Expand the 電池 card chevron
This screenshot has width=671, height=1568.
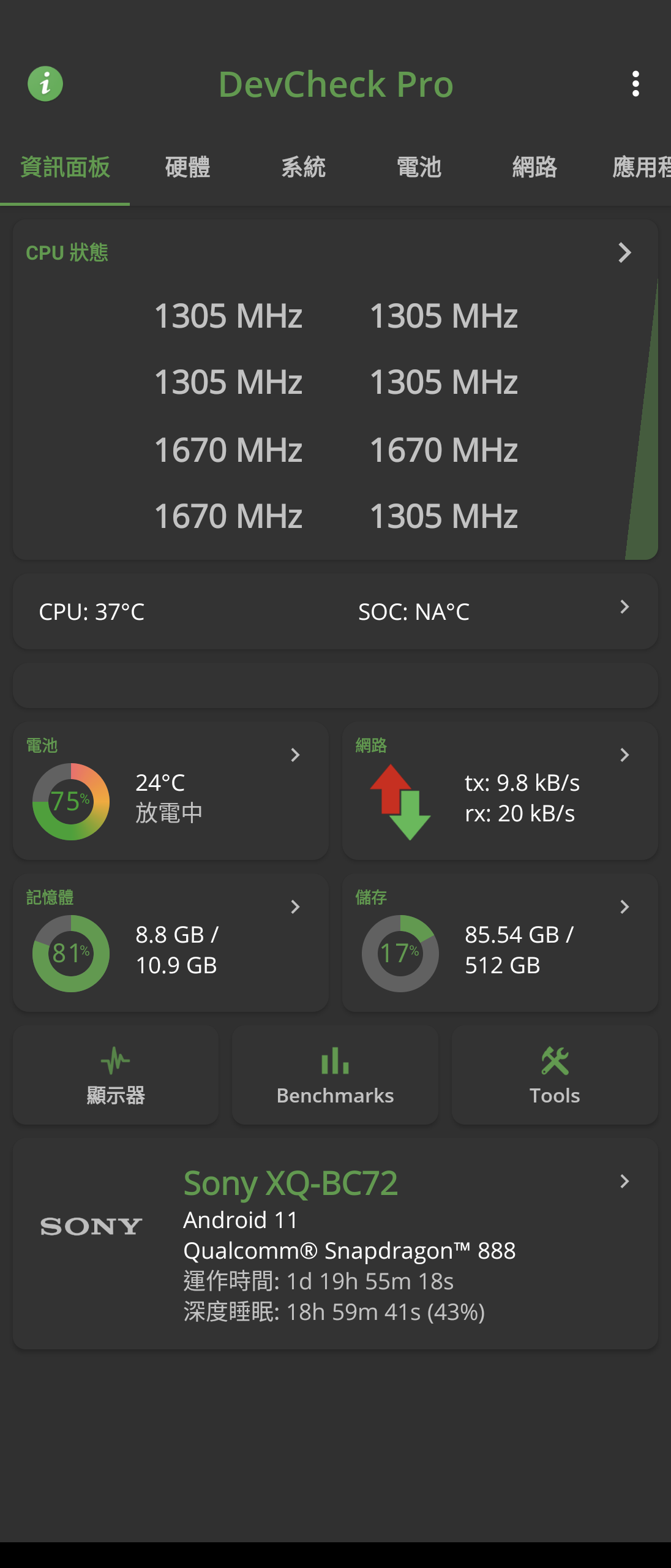coord(295,755)
